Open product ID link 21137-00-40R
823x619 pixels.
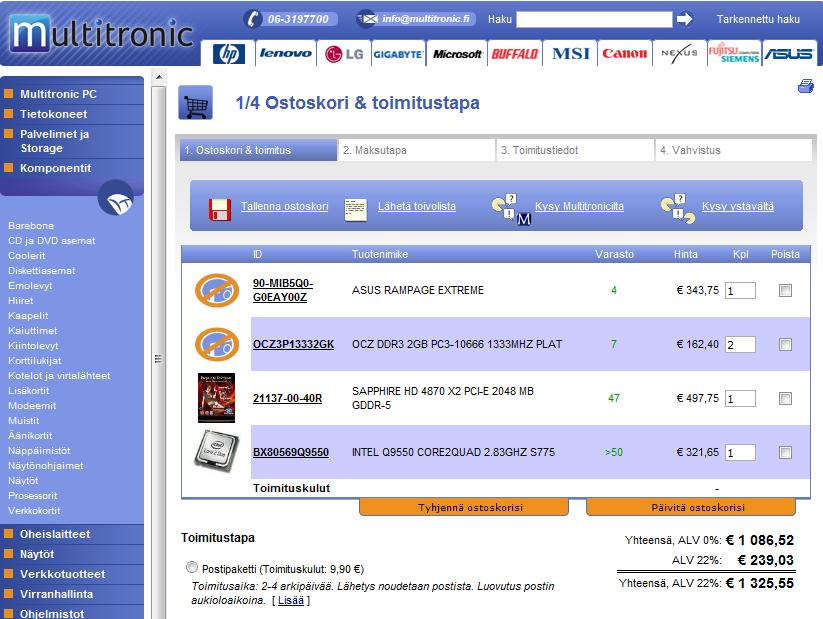point(288,398)
